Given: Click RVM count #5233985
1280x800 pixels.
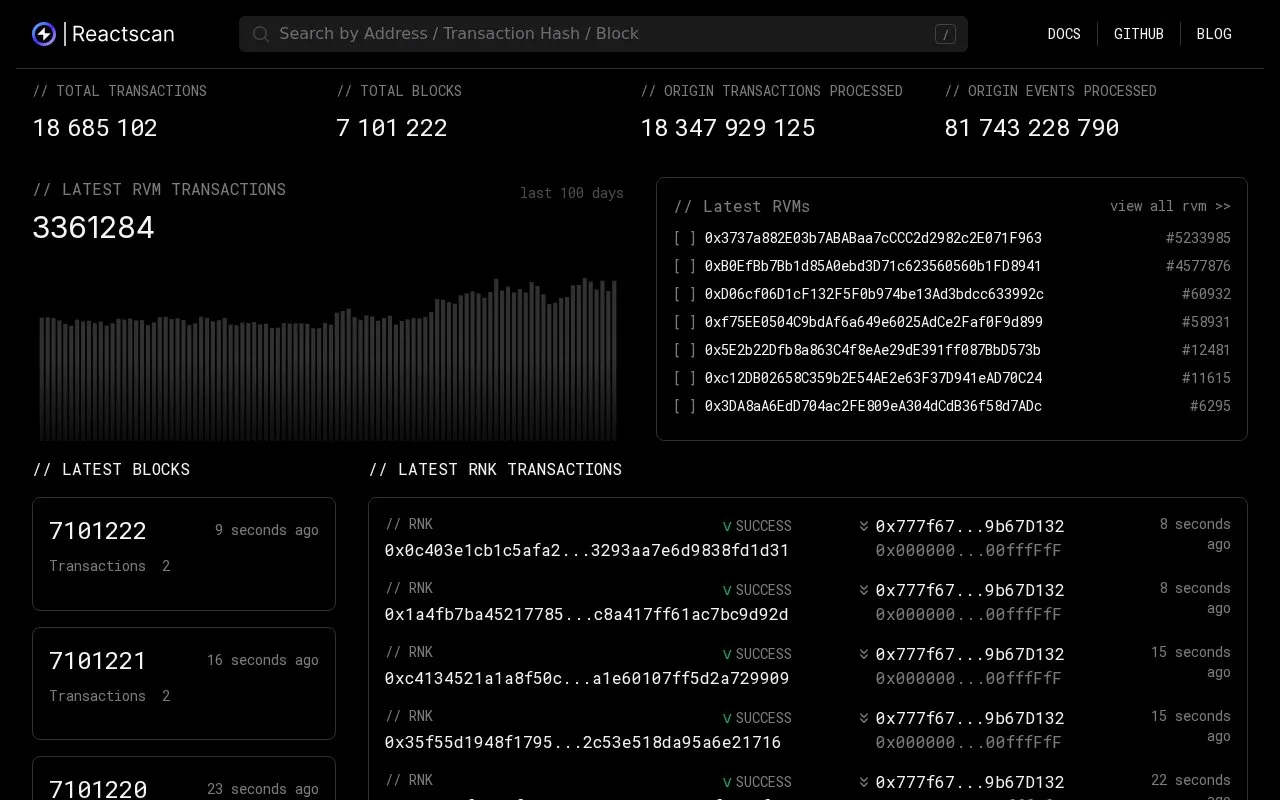Looking at the screenshot, I should click(1198, 238).
